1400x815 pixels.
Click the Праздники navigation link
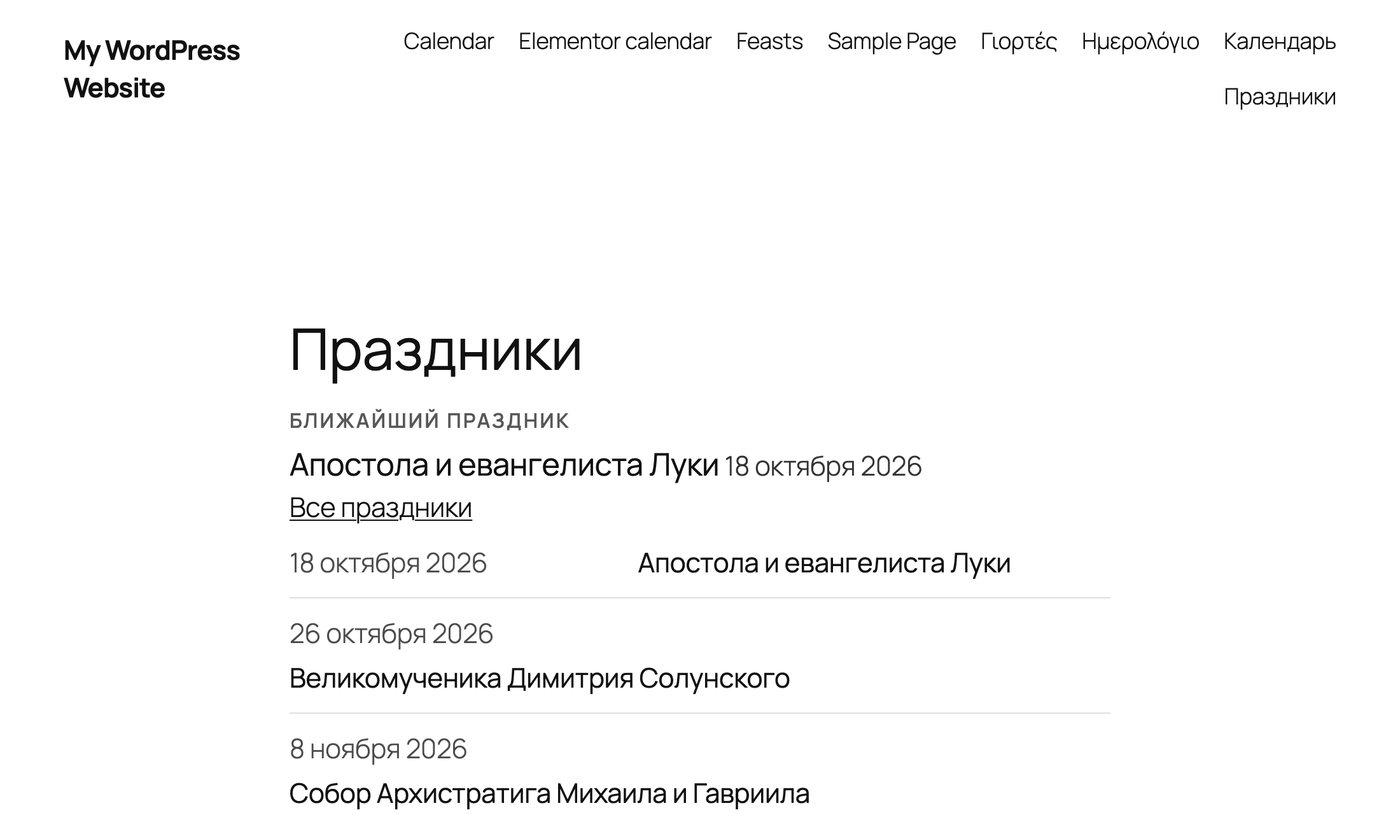tap(1280, 97)
